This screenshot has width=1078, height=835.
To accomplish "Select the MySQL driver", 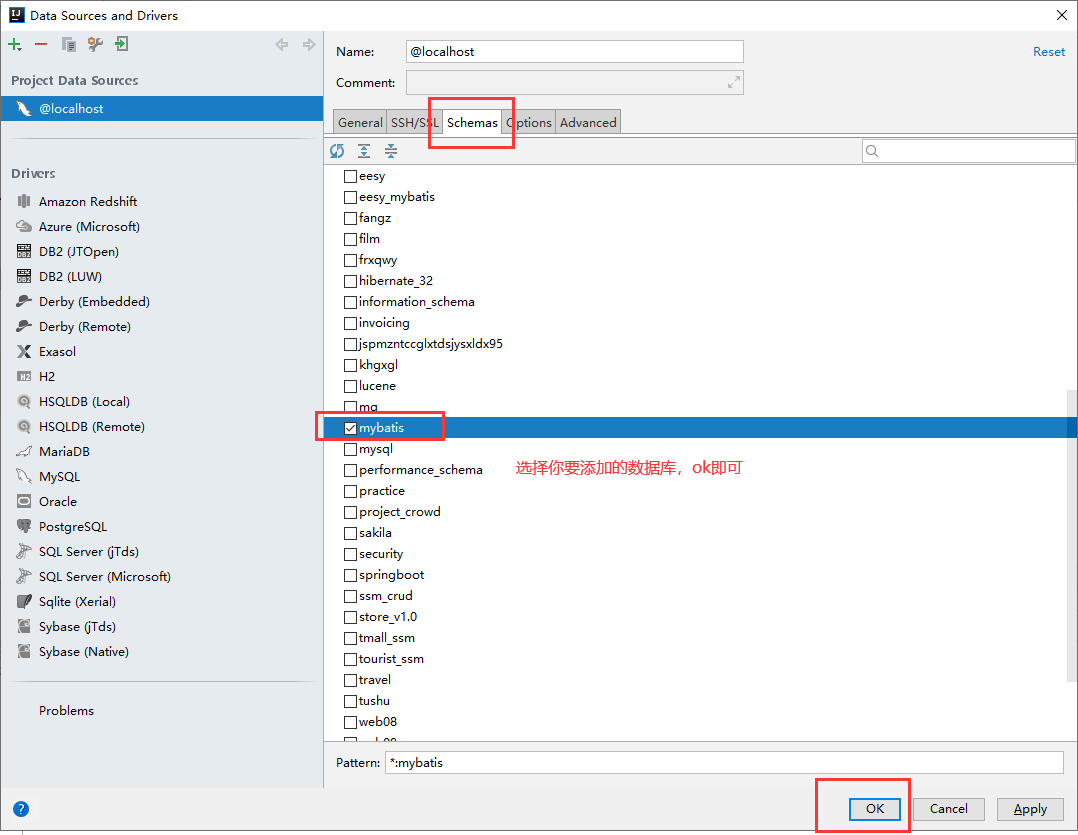I will click(59, 476).
